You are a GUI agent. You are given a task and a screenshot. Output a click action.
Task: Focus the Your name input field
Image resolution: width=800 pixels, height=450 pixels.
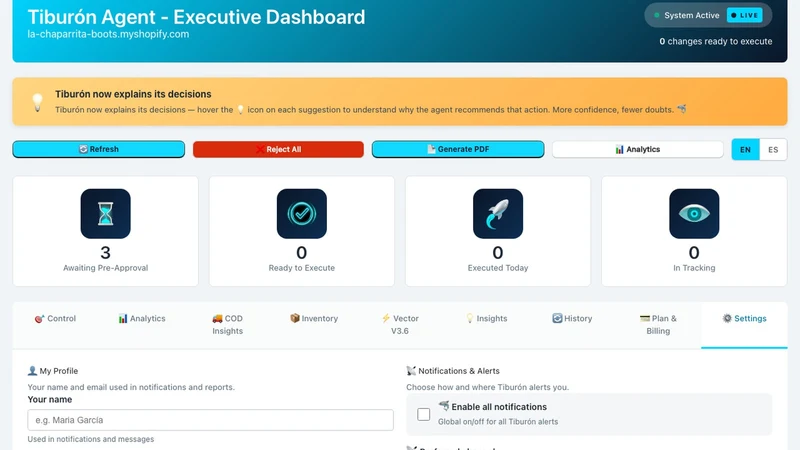pyautogui.click(x=210, y=420)
